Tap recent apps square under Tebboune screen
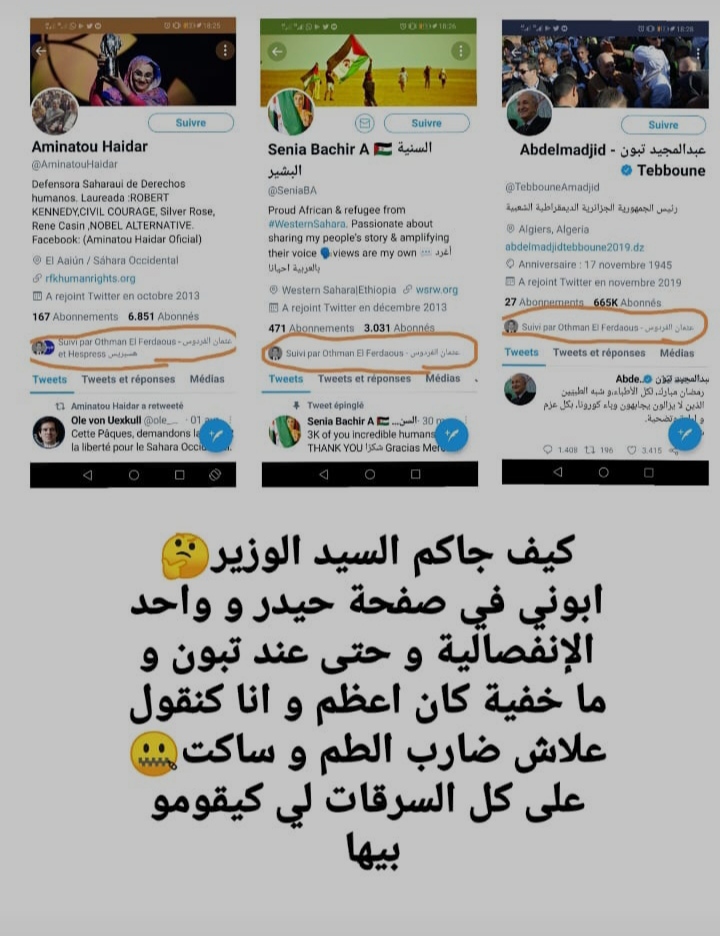Image resolution: width=720 pixels, height=936 pixels. (x=648, y=473)
